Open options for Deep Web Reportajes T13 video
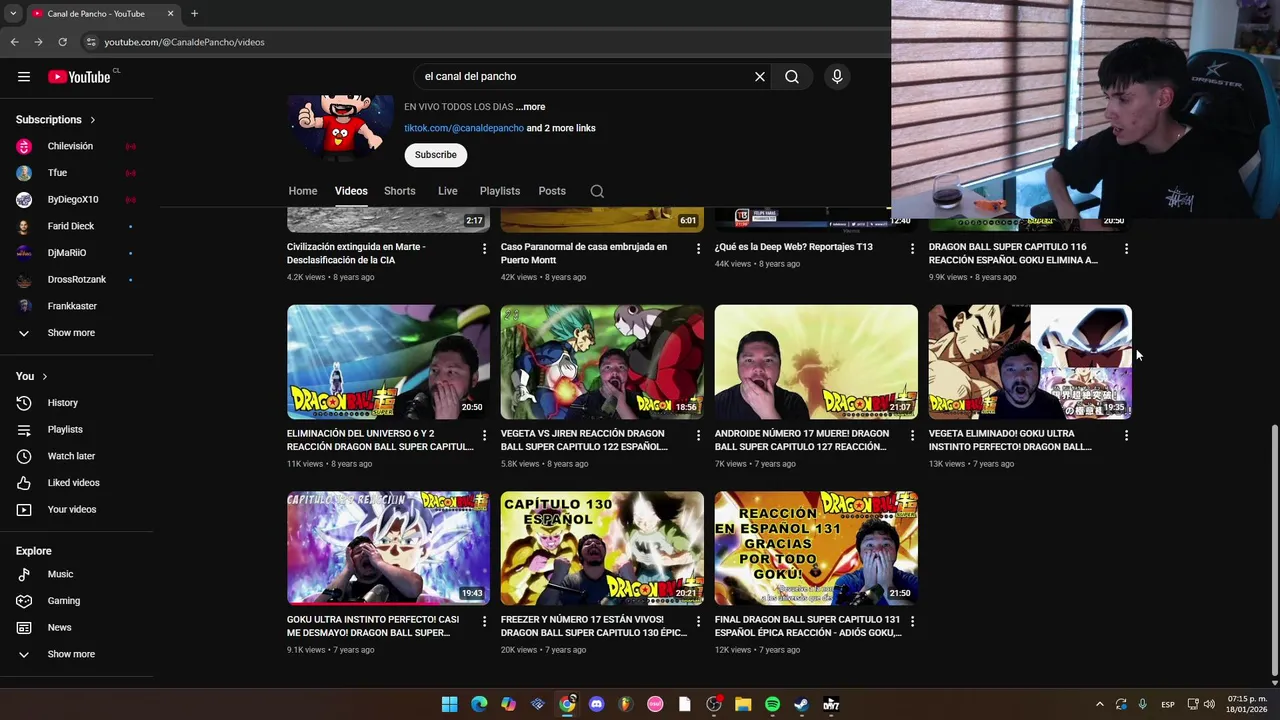Viewport: 1280px width, 720px height. [x=912, y=248]
